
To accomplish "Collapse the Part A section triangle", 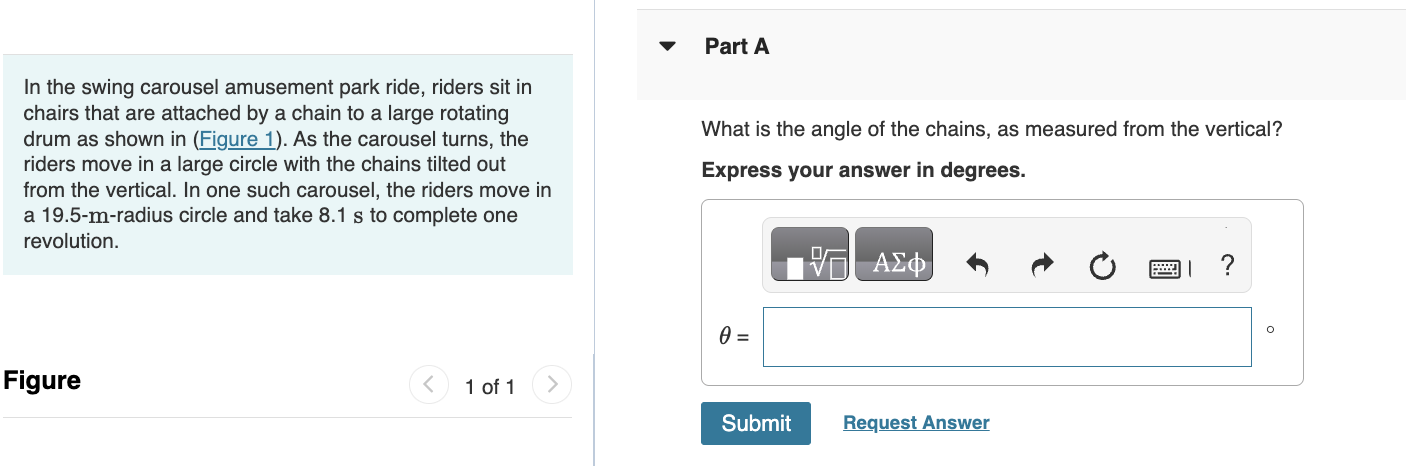I will (668, 47).
